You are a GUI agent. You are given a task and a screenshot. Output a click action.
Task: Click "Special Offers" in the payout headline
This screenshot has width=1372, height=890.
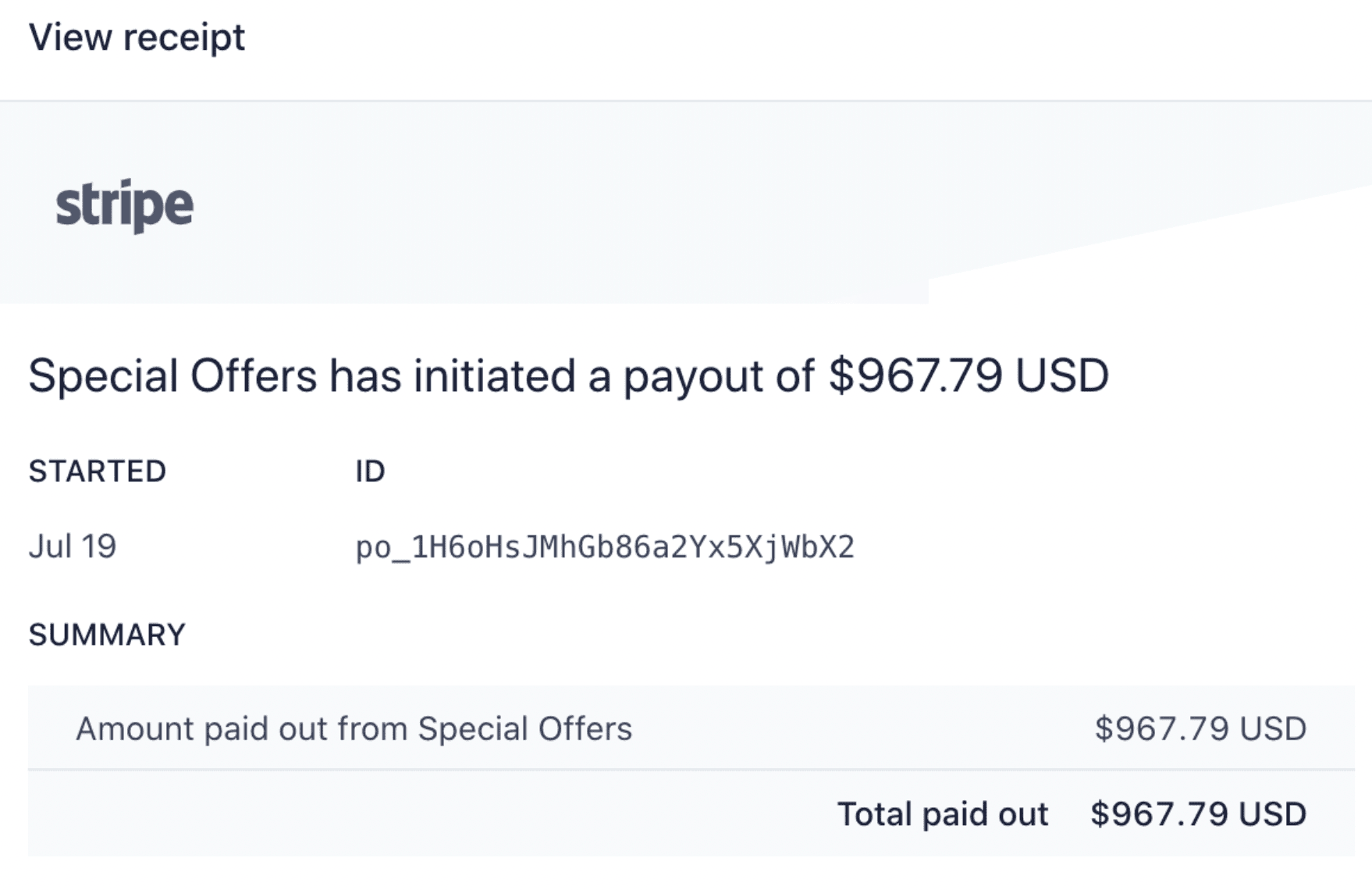pyautogui.click(x=172, y=376)
